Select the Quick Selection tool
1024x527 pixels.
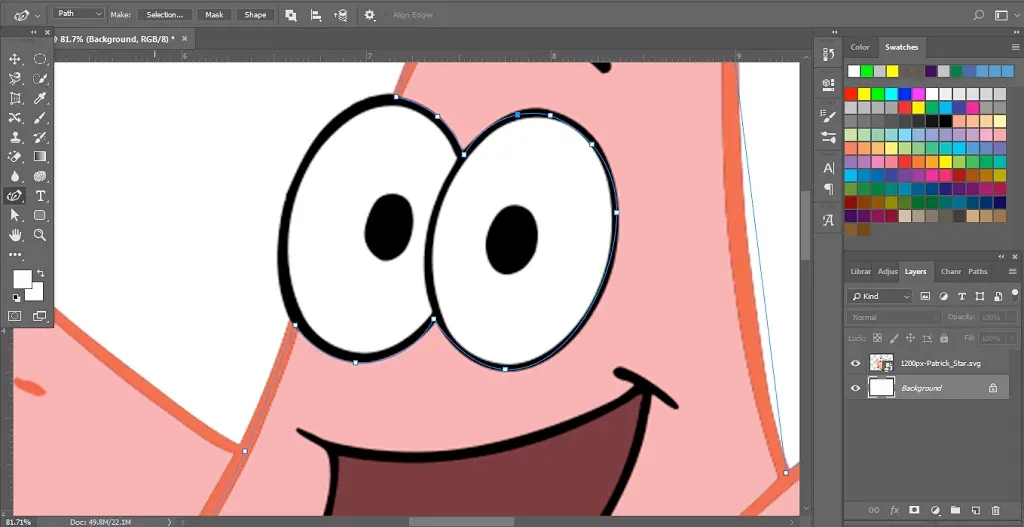[x=40, y=79]
